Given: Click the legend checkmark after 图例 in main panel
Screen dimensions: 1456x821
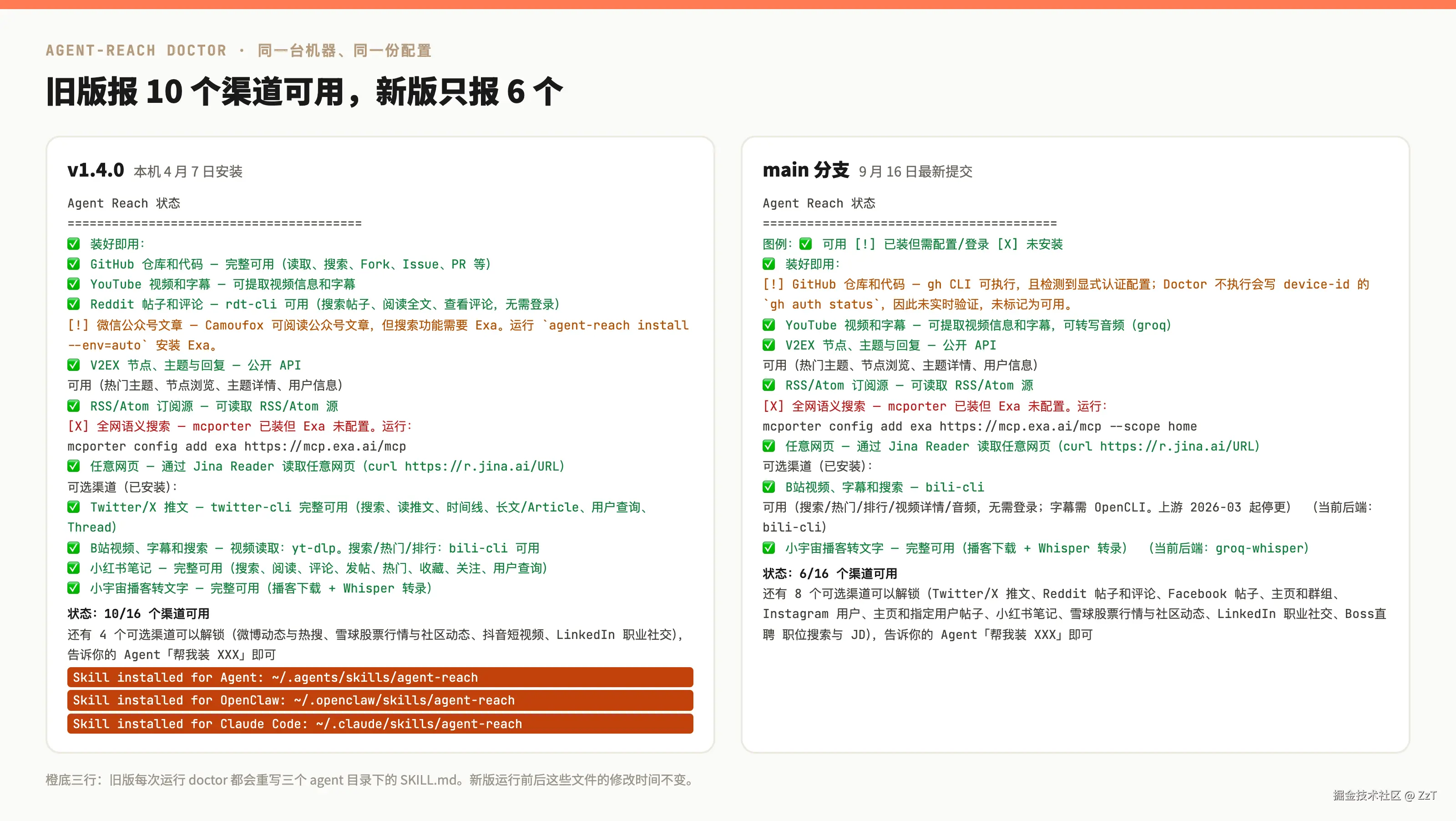Looking at the screenshot, I should pyautogui.click(x=805, y=243).
